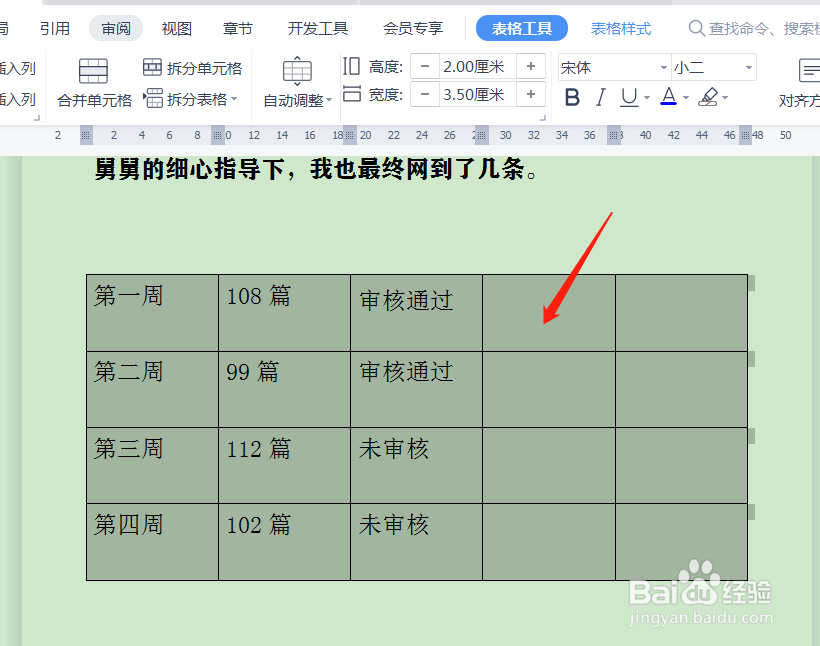Open the 表格样式 tab
Image resolution: width=820 pixels, height=646 pixels.
coord(621,28)
